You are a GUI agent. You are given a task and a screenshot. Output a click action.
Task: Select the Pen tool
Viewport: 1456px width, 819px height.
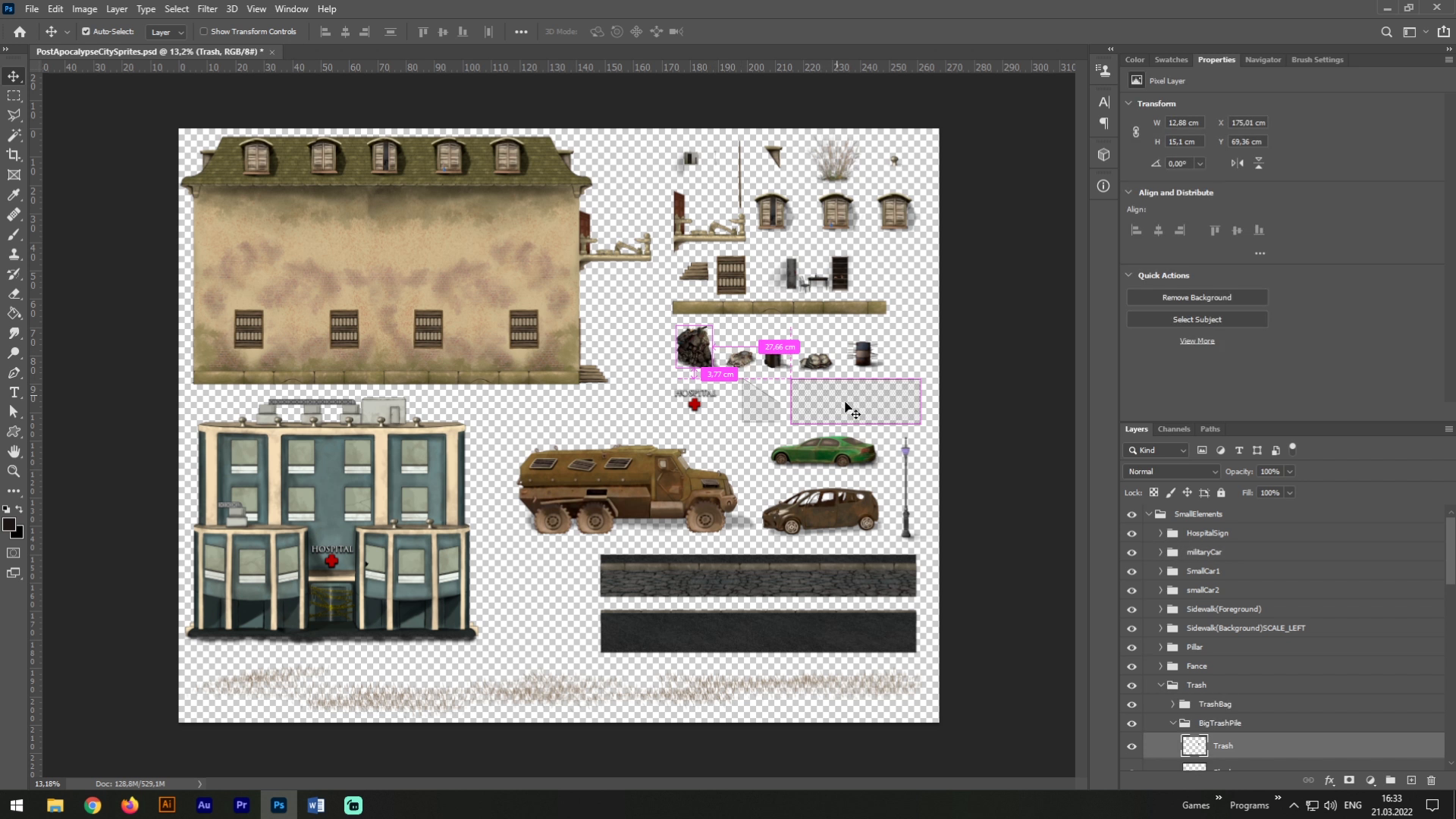14,372
